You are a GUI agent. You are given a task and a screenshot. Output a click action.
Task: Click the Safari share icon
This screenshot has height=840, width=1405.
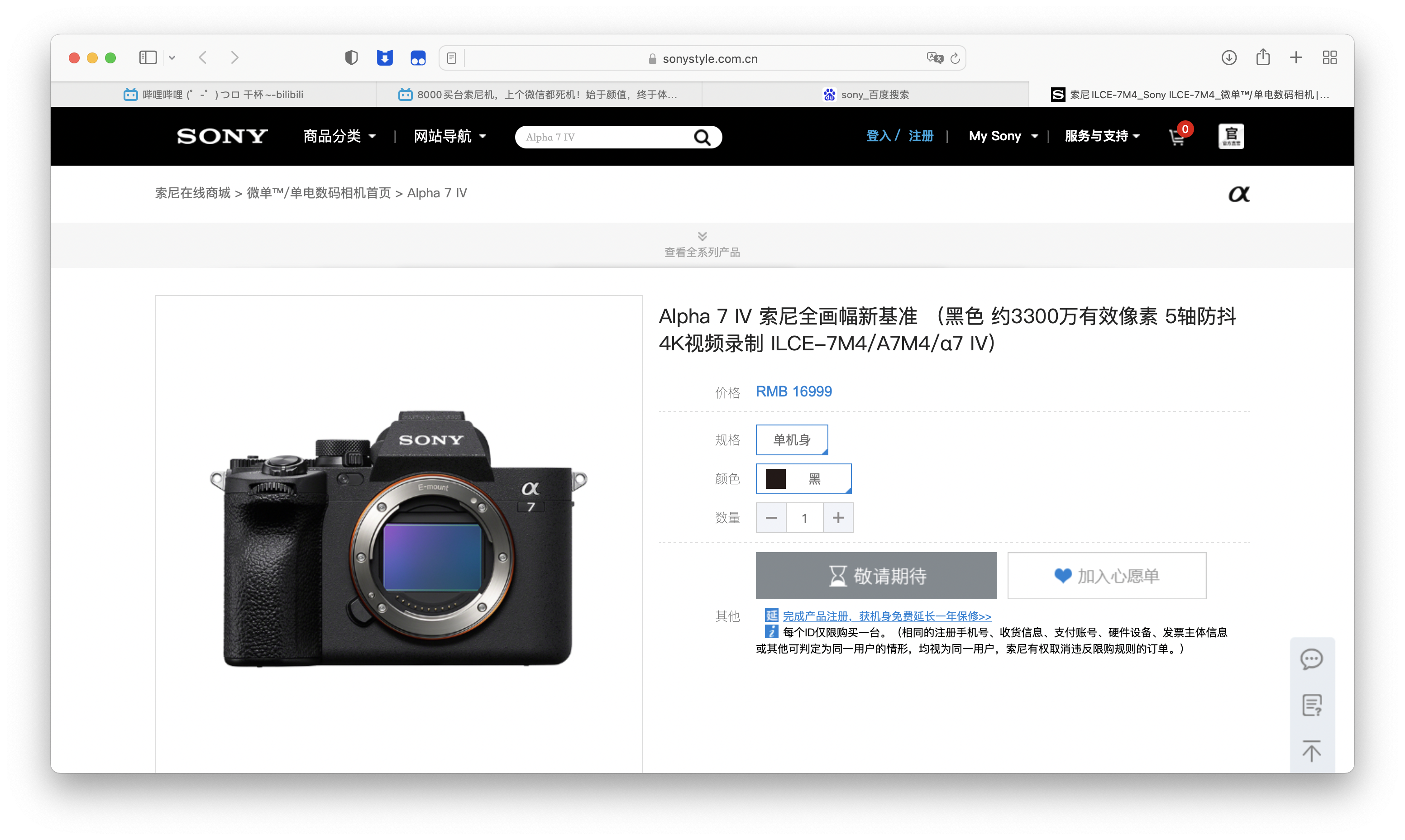1263,58
